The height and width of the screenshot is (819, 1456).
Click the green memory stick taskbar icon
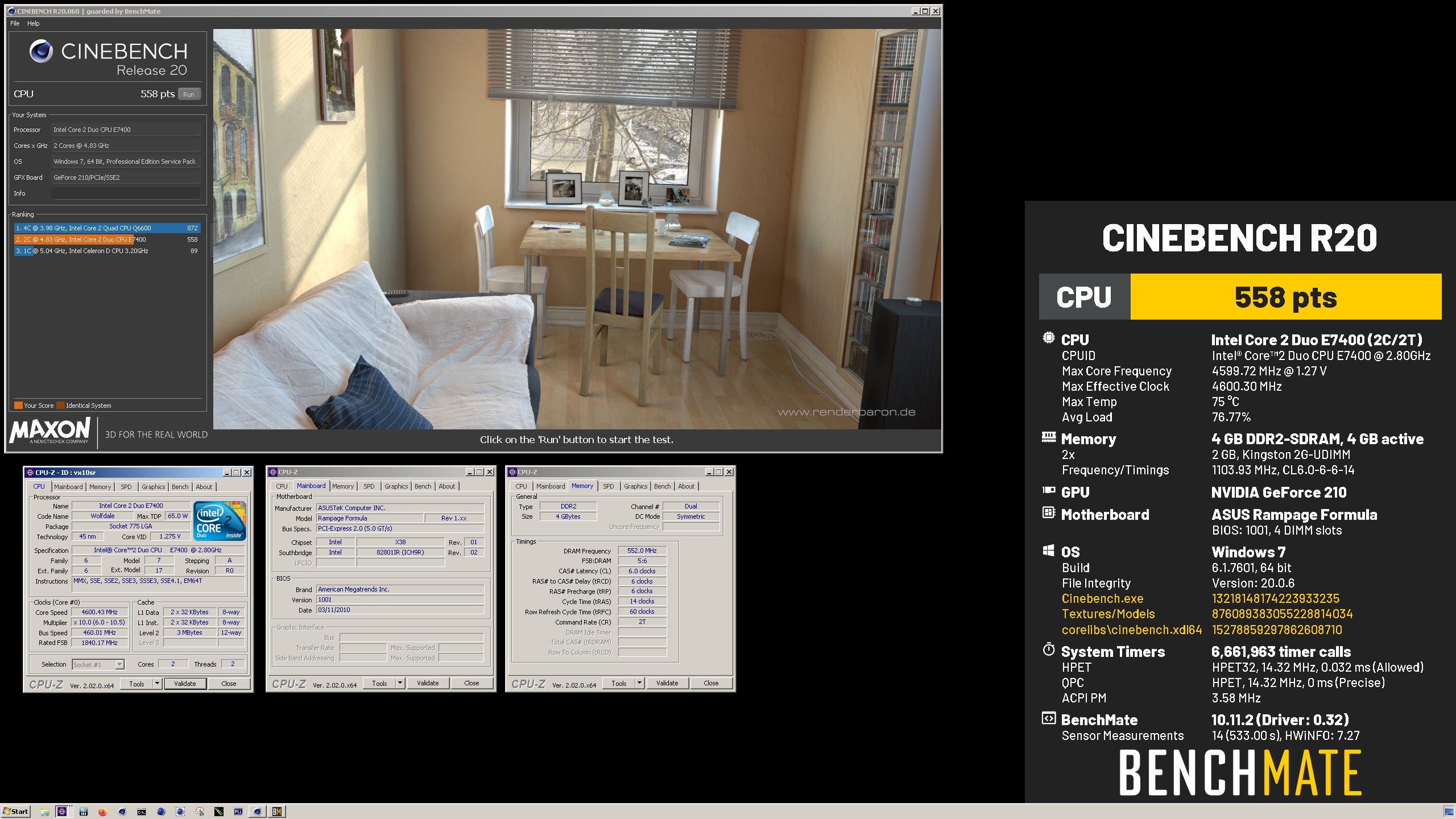tap(219, 812)
